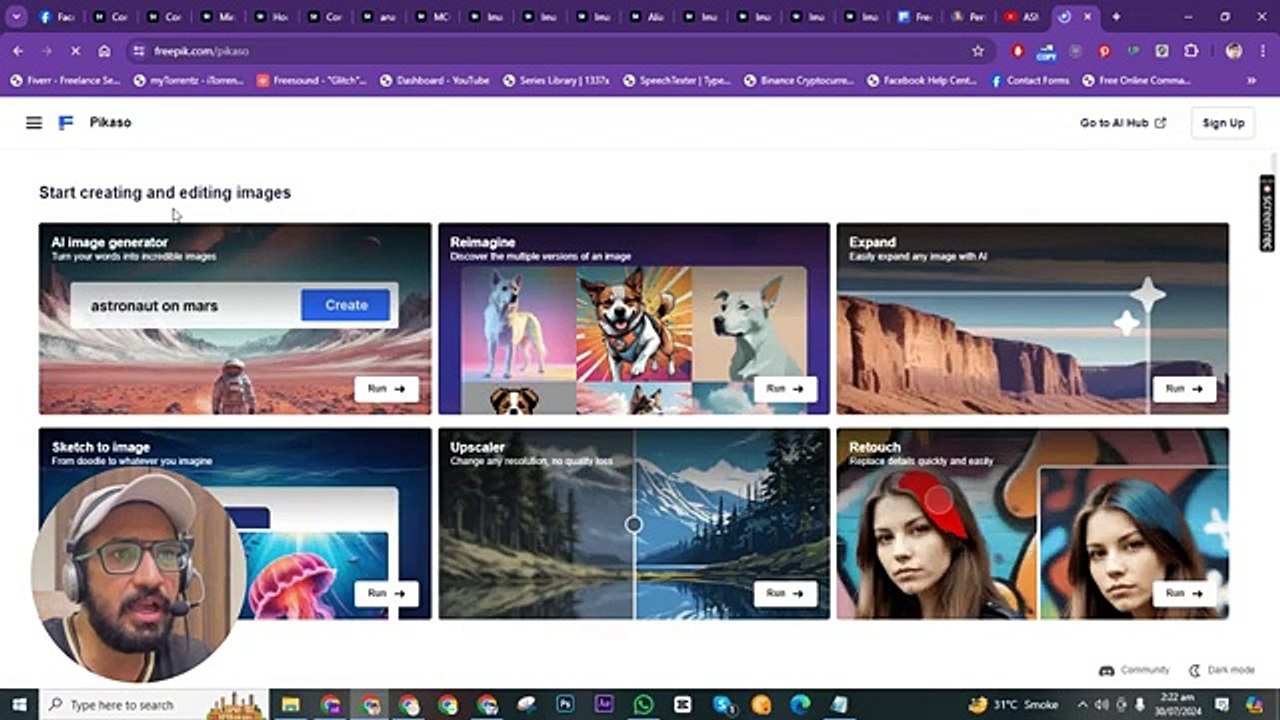Switch to the MC tab
Viewport: 1280px width, 720px height.
point(430,17)
